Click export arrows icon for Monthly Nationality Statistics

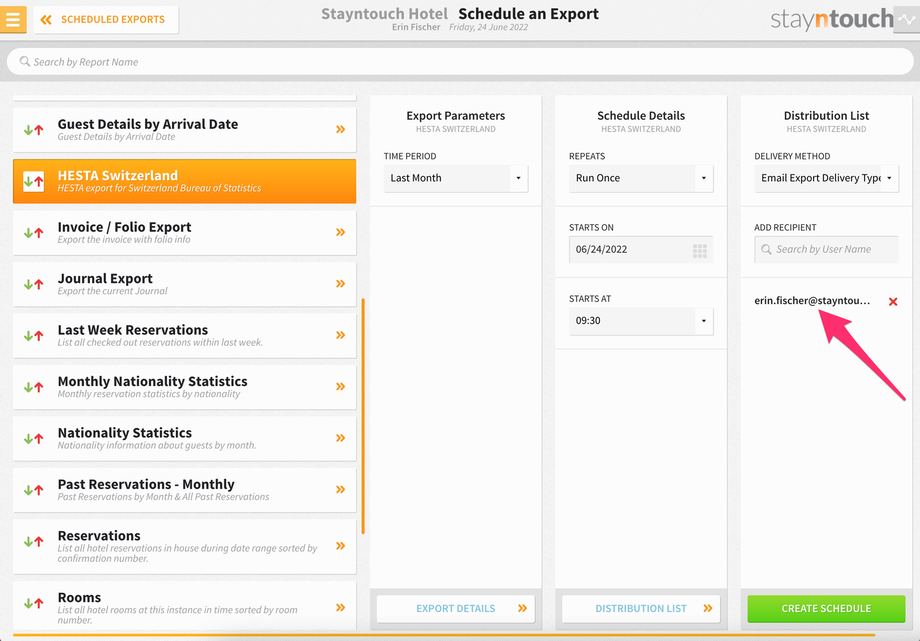33,387
